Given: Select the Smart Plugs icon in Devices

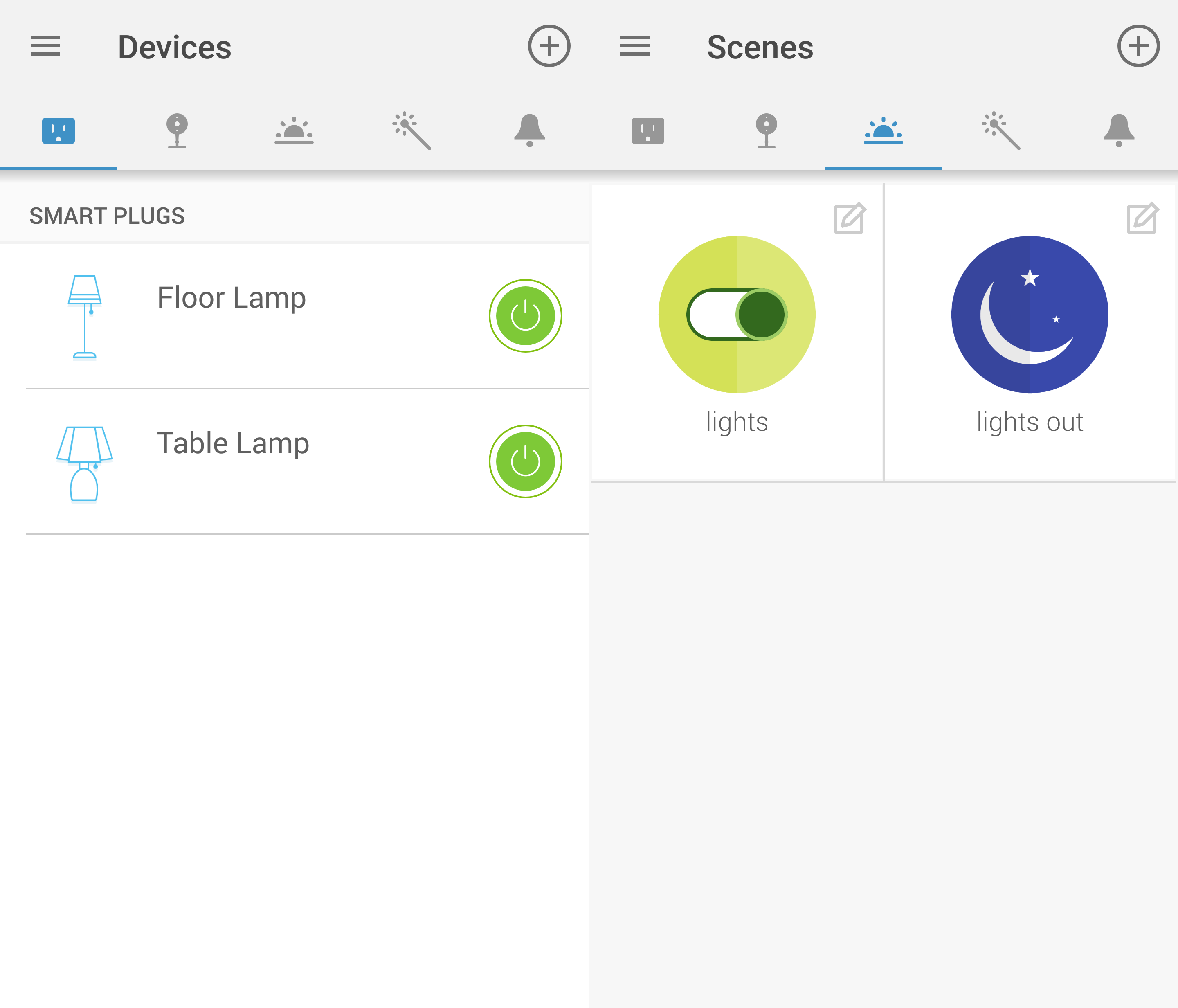Looking at the screenshot, I should [x=57, y=130].
